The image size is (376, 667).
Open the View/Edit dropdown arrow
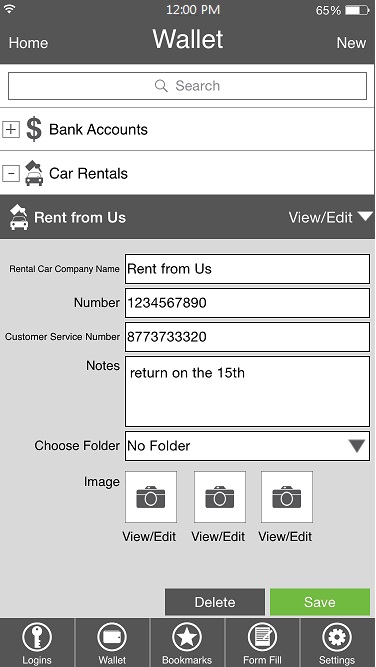365,217
